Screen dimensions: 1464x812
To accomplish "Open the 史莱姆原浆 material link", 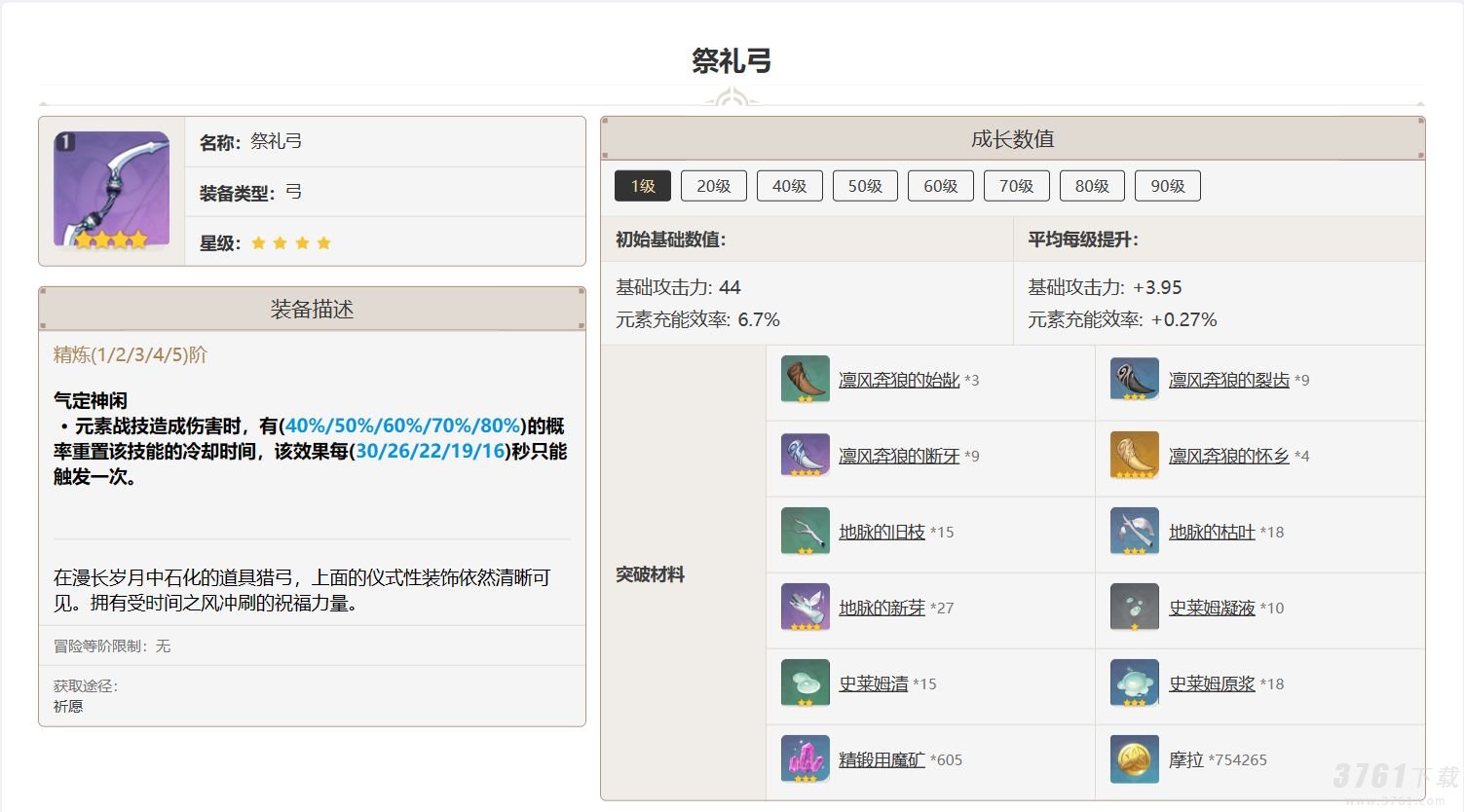I will [1212, 683].
